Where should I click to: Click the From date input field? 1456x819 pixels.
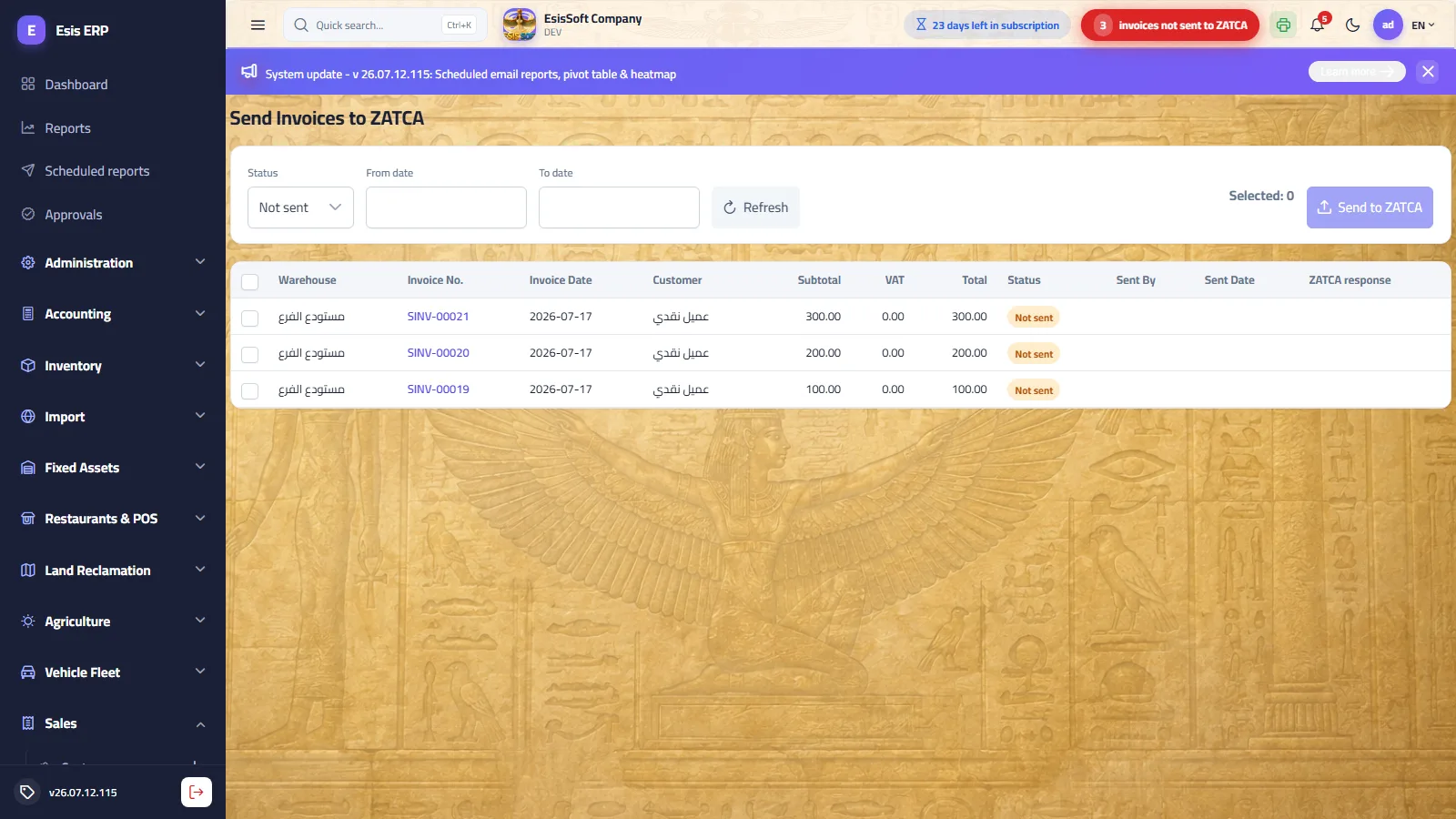coord(446,207)
